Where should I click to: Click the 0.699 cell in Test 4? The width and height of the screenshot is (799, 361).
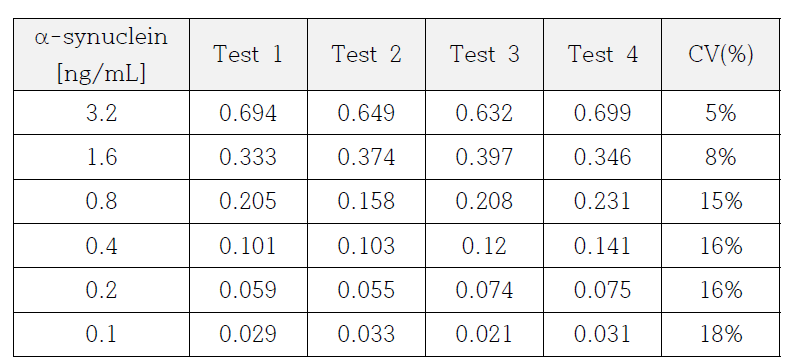pyautogui.click(x=602, y=113)
